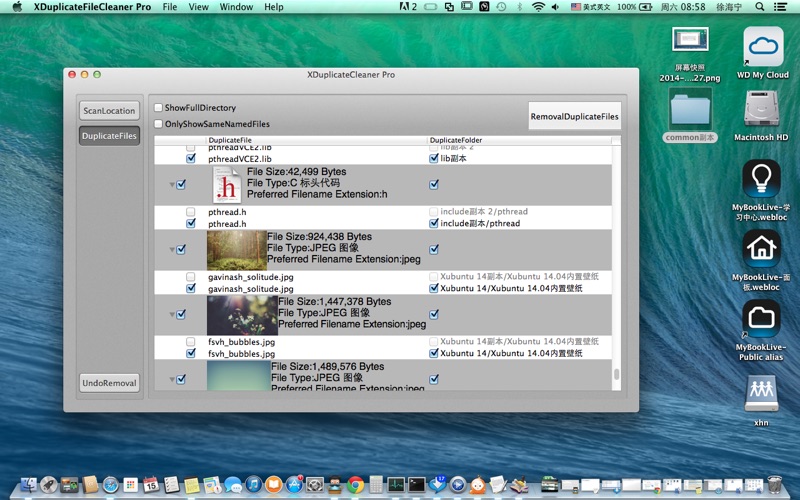
Task: Switch to the DuplicateFiles tab
Action: (109, 136)
